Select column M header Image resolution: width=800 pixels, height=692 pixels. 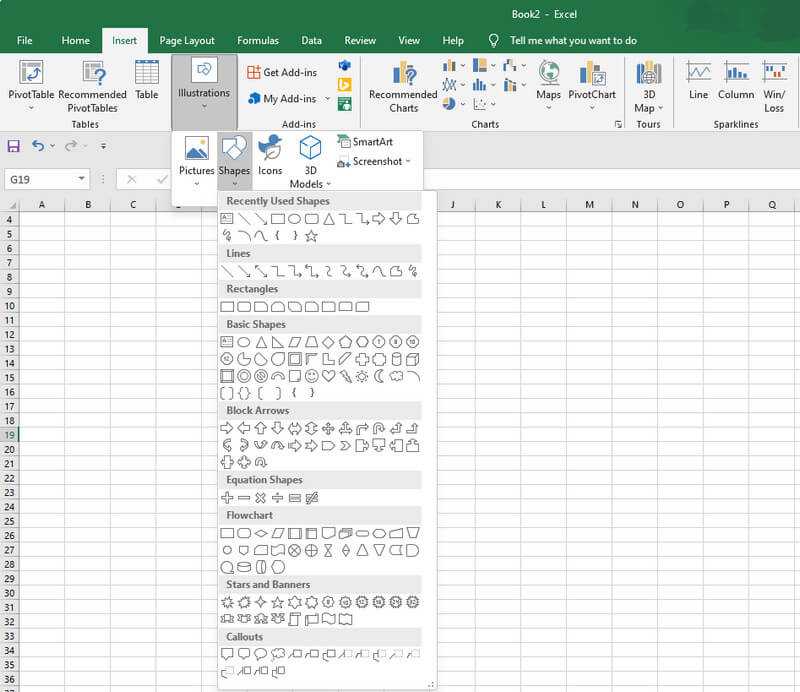point(589,205)
